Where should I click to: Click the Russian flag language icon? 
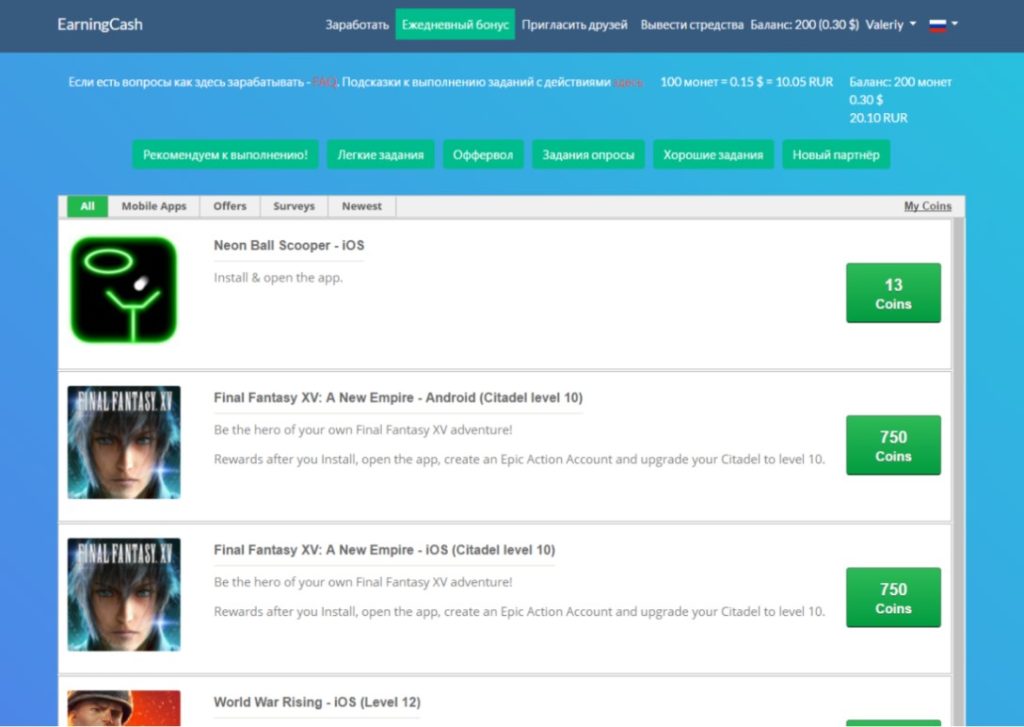point(937,25)
